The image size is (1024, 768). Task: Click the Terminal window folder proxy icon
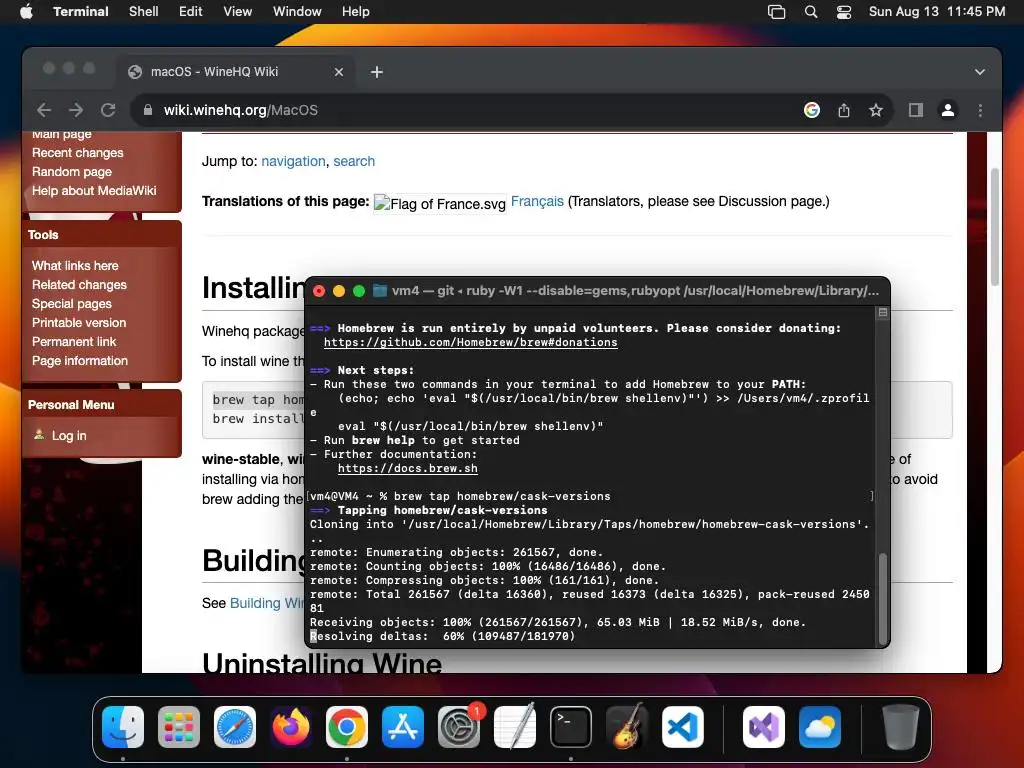379,291
